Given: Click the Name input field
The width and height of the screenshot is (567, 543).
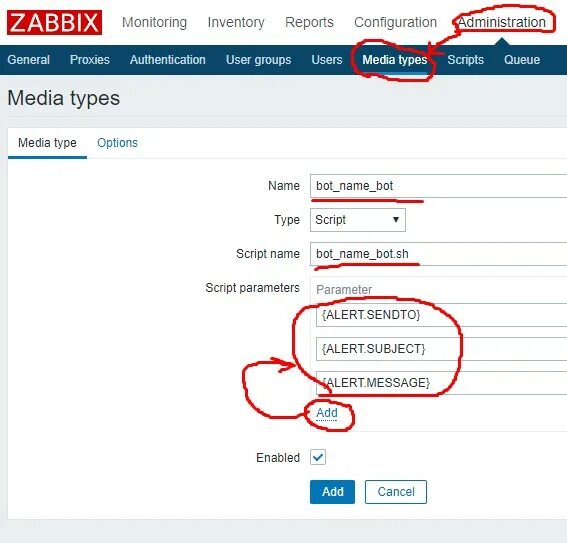Looking at the screenshot, I should (438, 186).
